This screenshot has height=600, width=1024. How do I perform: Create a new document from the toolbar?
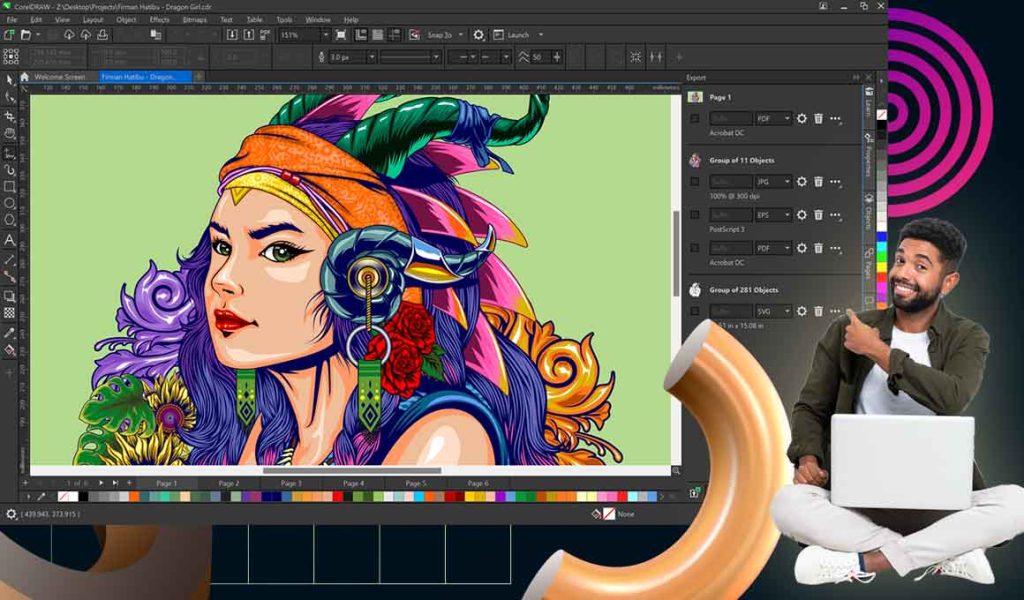[9, 35]
